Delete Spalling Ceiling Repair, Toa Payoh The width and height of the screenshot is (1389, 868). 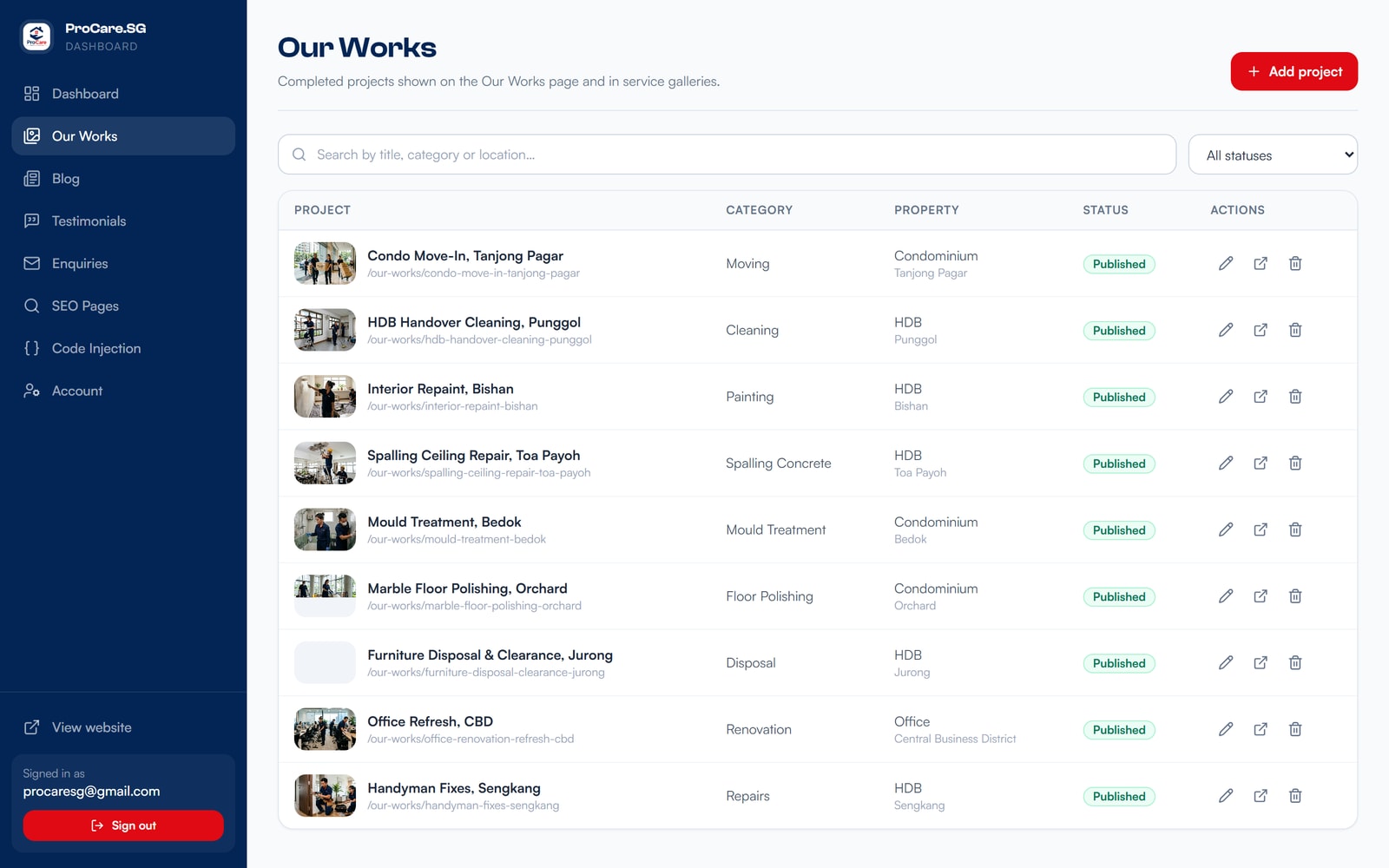1295,463
